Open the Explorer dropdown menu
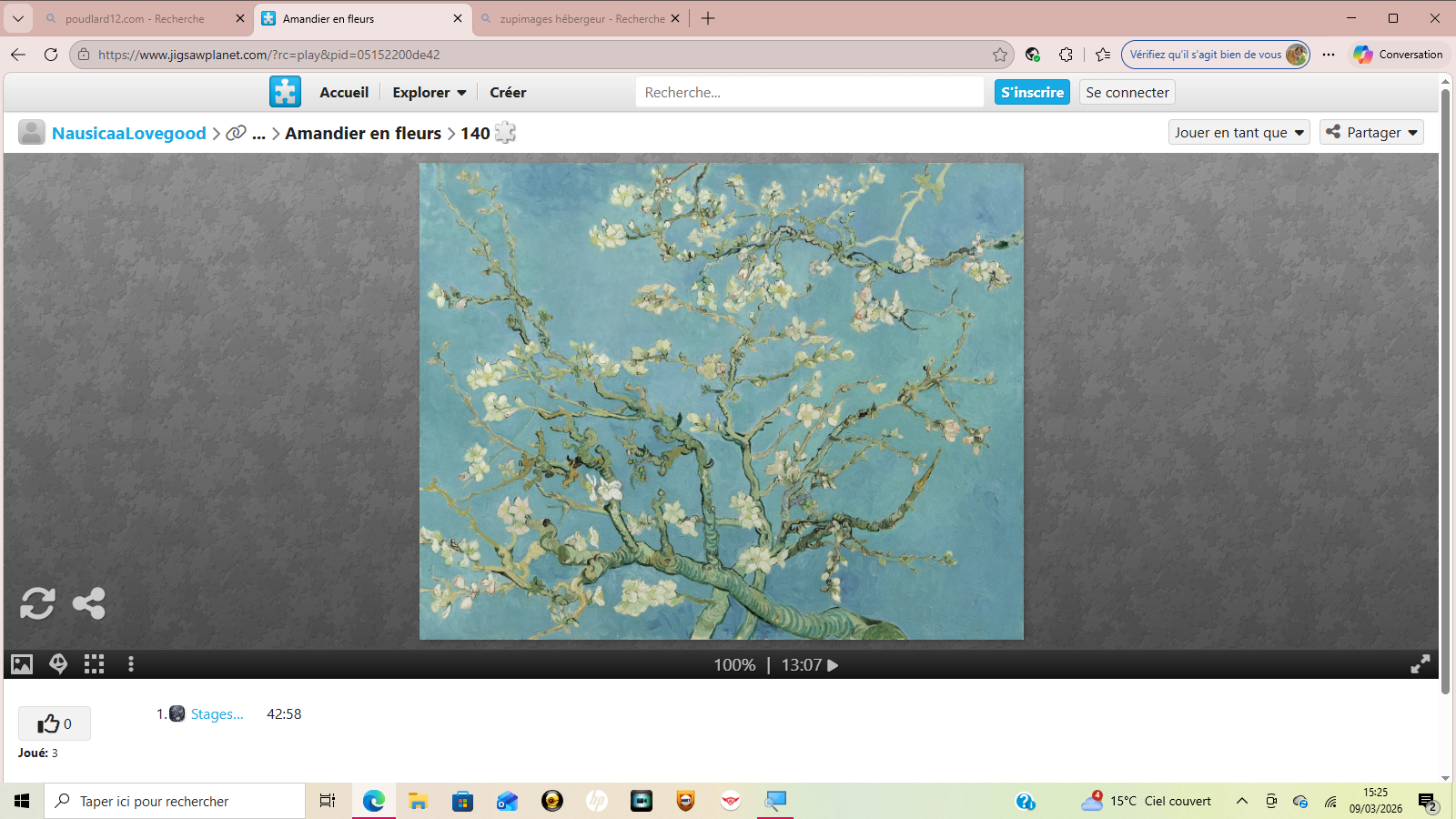The height and width of the screenshot is (819, 1456). click(x=430, y=92)
